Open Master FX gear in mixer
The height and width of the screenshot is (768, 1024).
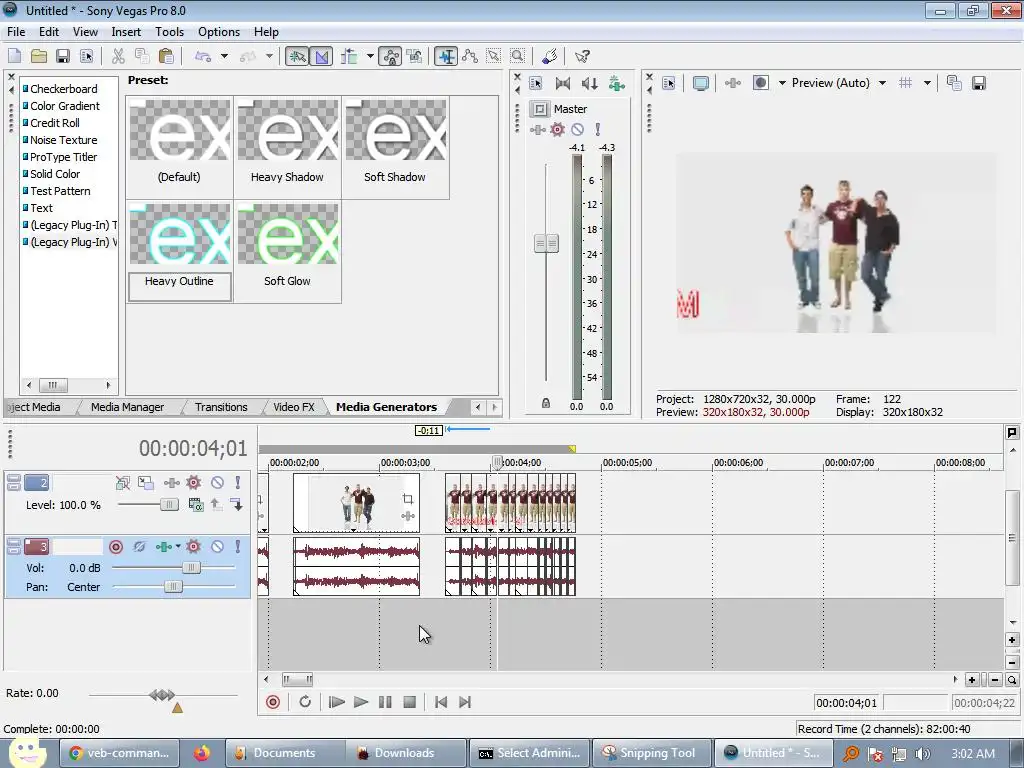pyautogui.click(x=557, y=129)
